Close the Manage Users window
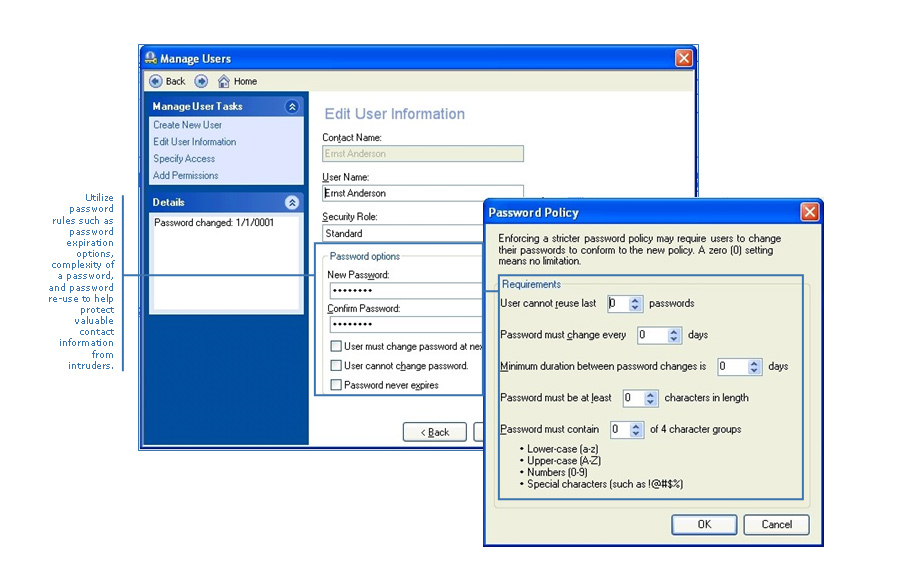910x584 pixels. tap(684, 58)
